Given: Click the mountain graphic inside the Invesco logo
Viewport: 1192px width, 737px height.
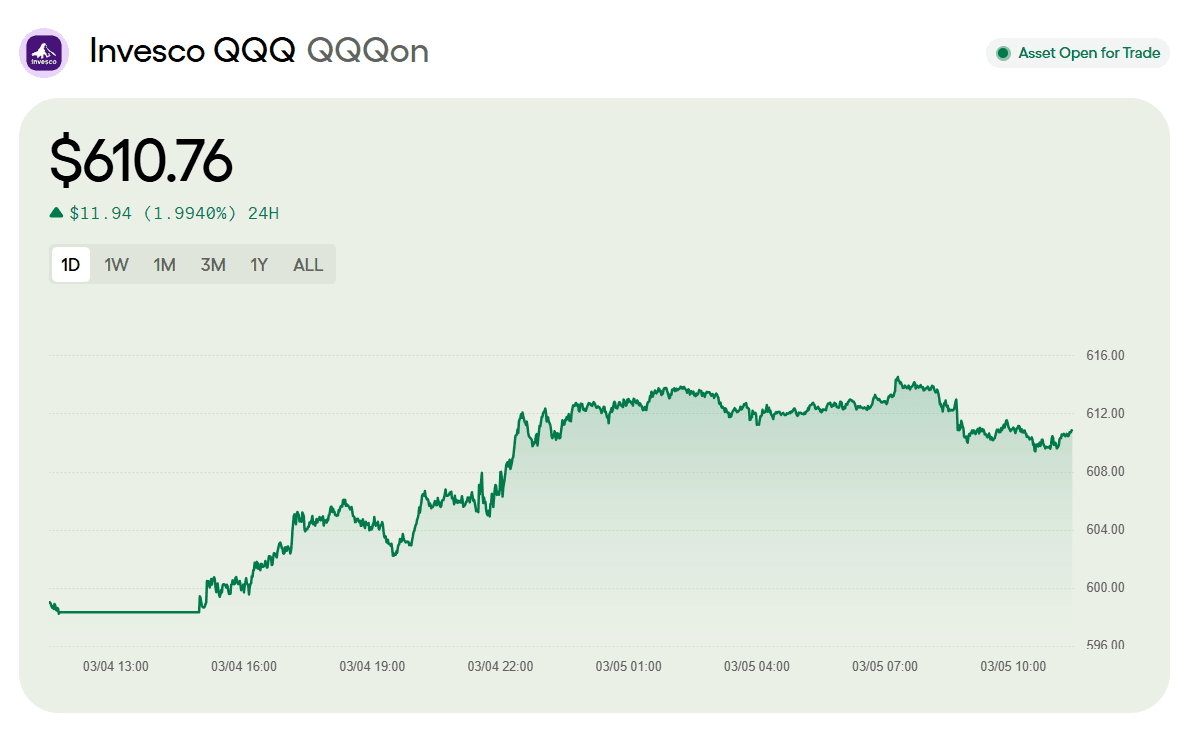Looking at the screenshot, I should [x=44, y=48].
